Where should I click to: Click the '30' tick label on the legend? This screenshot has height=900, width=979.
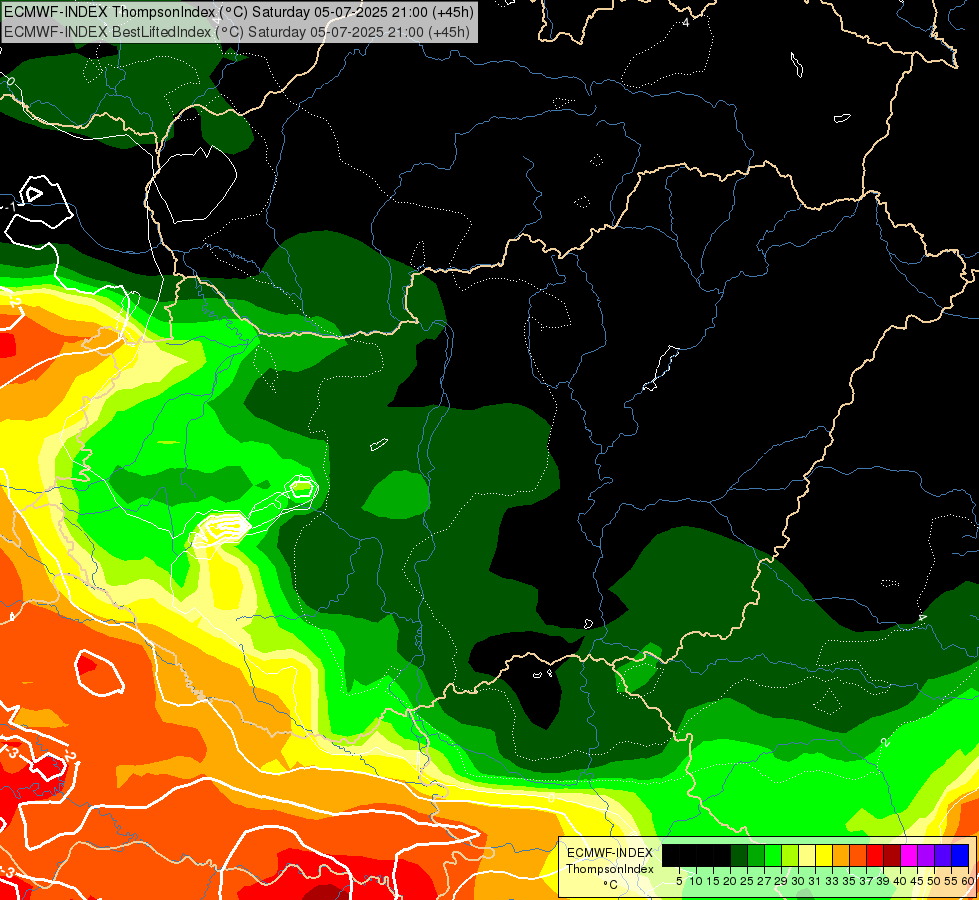[x=797, y=881]
